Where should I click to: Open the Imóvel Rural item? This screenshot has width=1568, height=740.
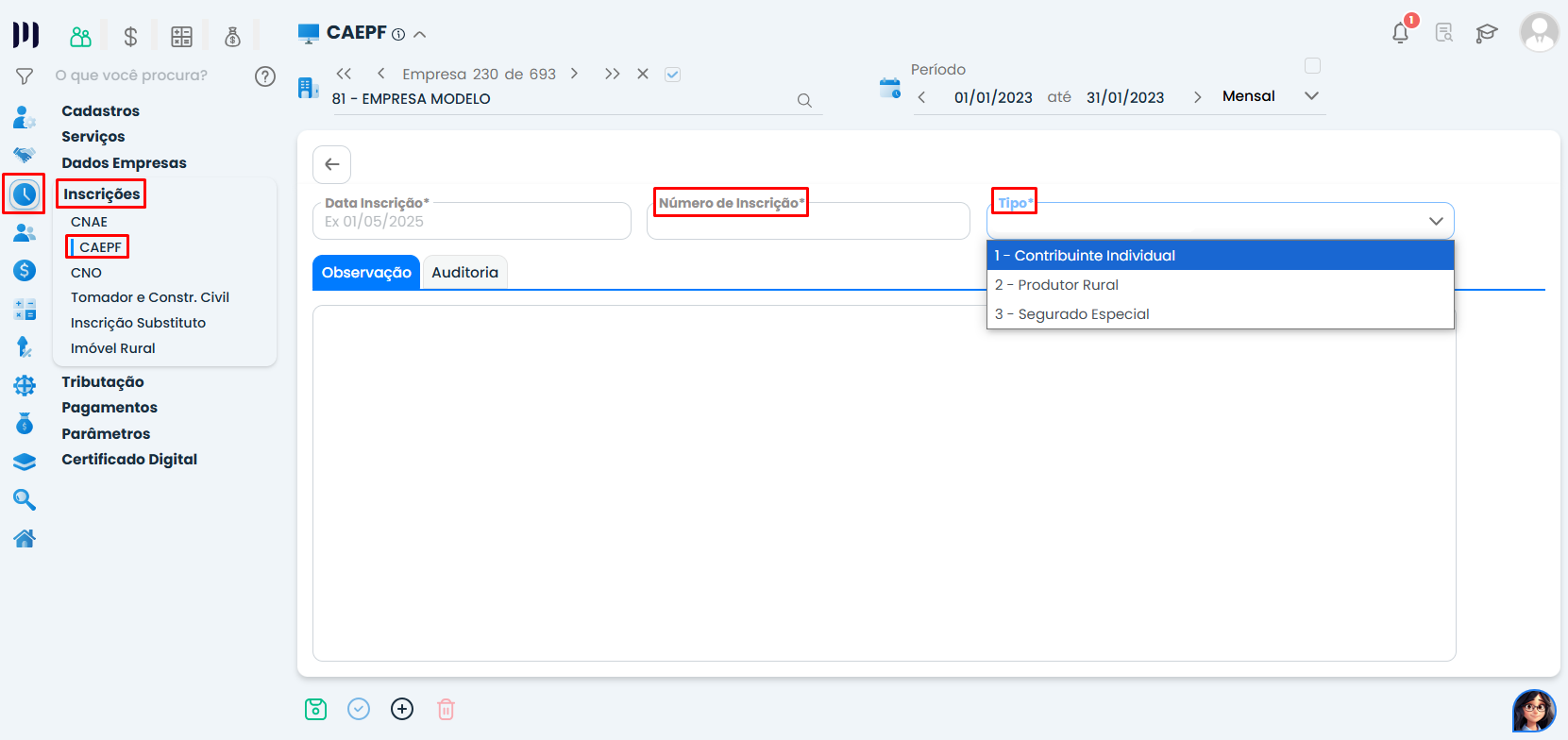113,348
